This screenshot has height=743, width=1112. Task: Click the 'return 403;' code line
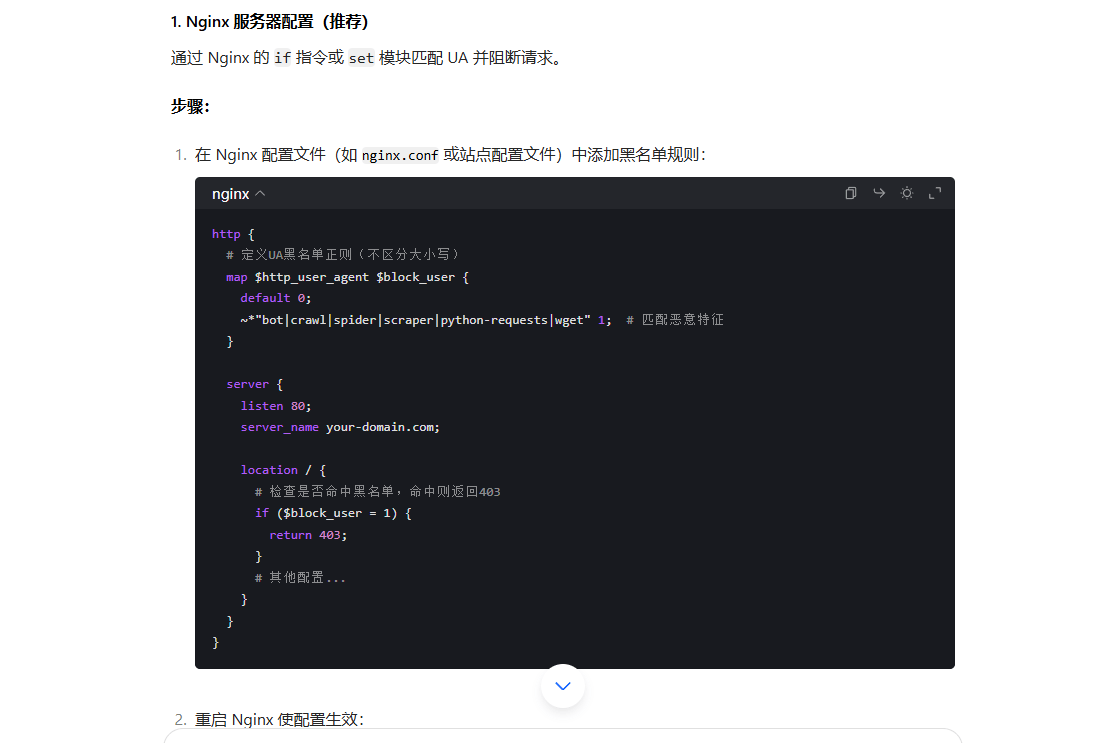click(308, 535)
